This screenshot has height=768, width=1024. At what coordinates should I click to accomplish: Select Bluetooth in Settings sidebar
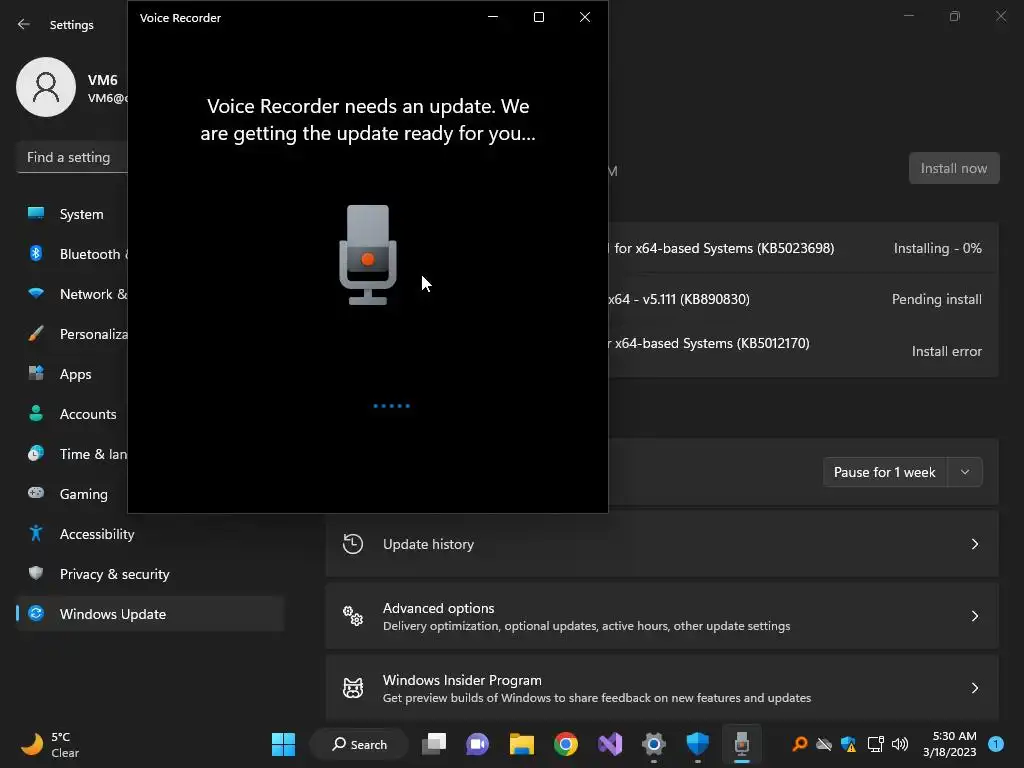click(72, 254)
